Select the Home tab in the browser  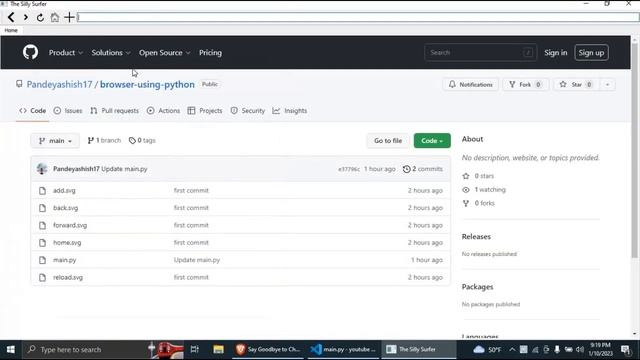point(11,30)
